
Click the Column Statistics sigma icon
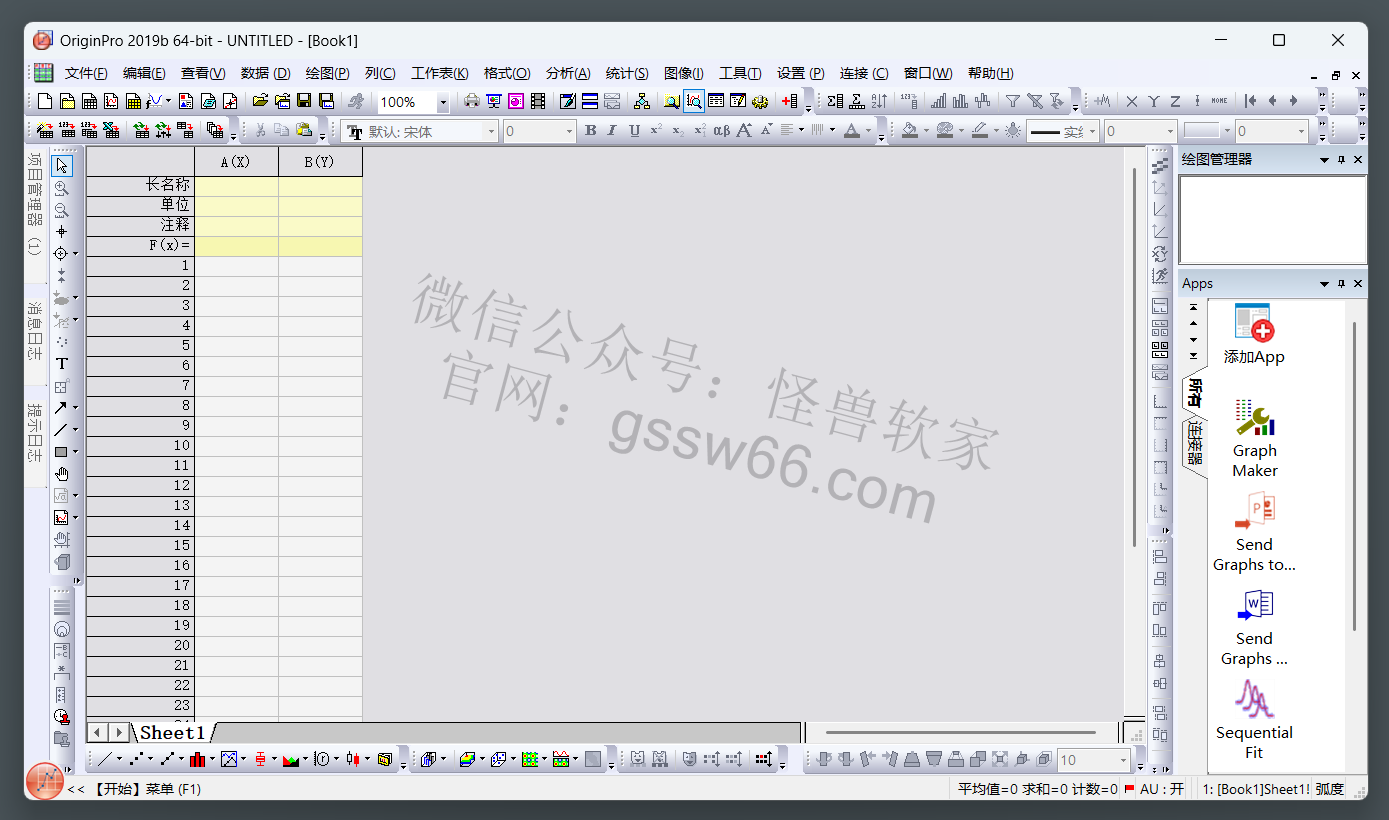[835, 101]
